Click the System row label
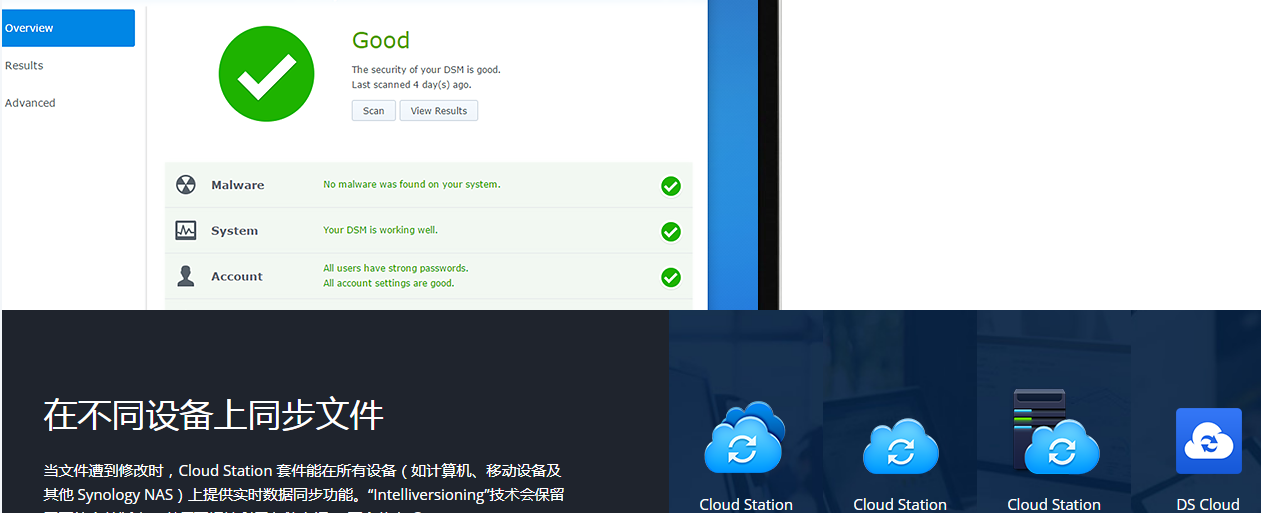This screenshot has height=513, width=1261. click(235, 231)
